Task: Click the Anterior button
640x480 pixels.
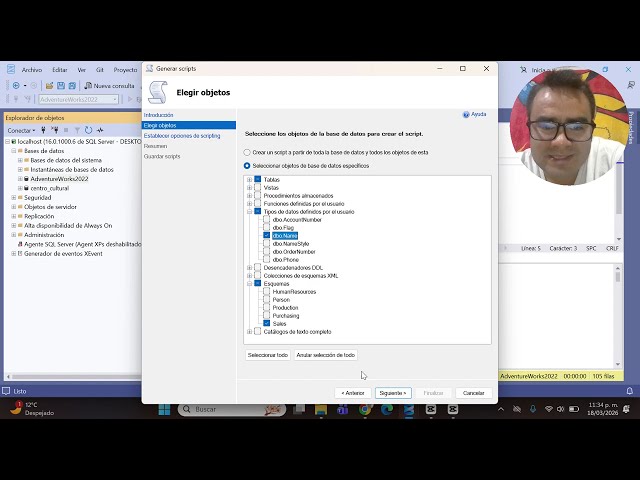Action: click(x=353, y=393)
